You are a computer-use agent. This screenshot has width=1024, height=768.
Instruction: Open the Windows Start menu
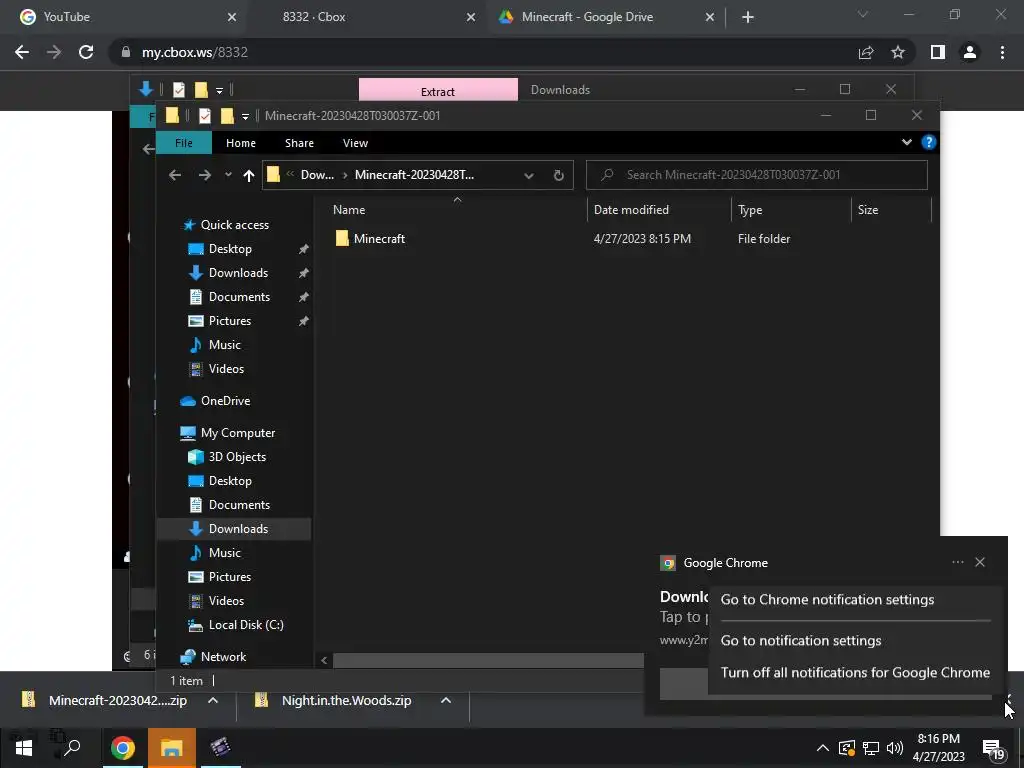click(24, 748)
